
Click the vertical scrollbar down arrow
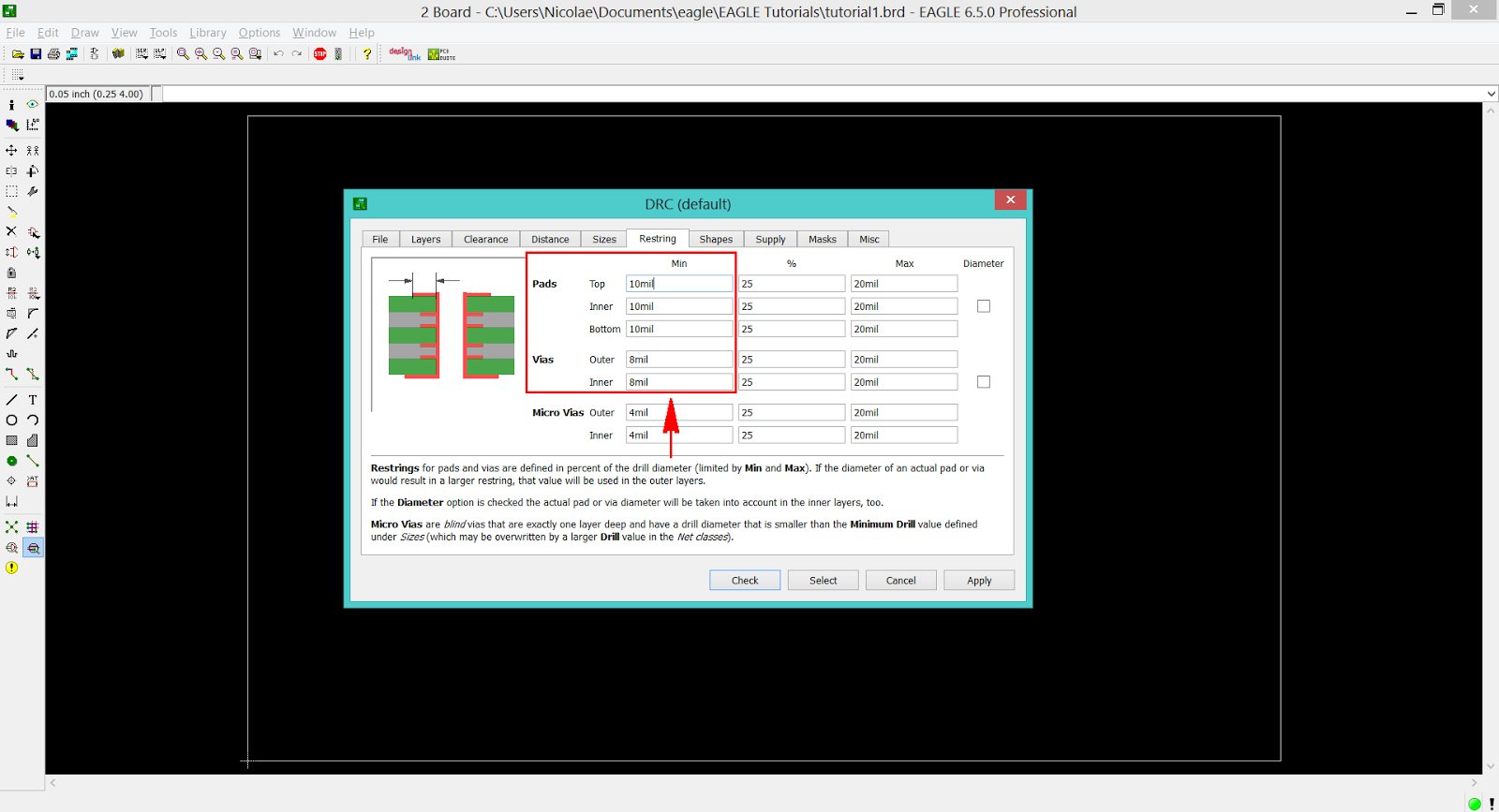pos(1491,767)
